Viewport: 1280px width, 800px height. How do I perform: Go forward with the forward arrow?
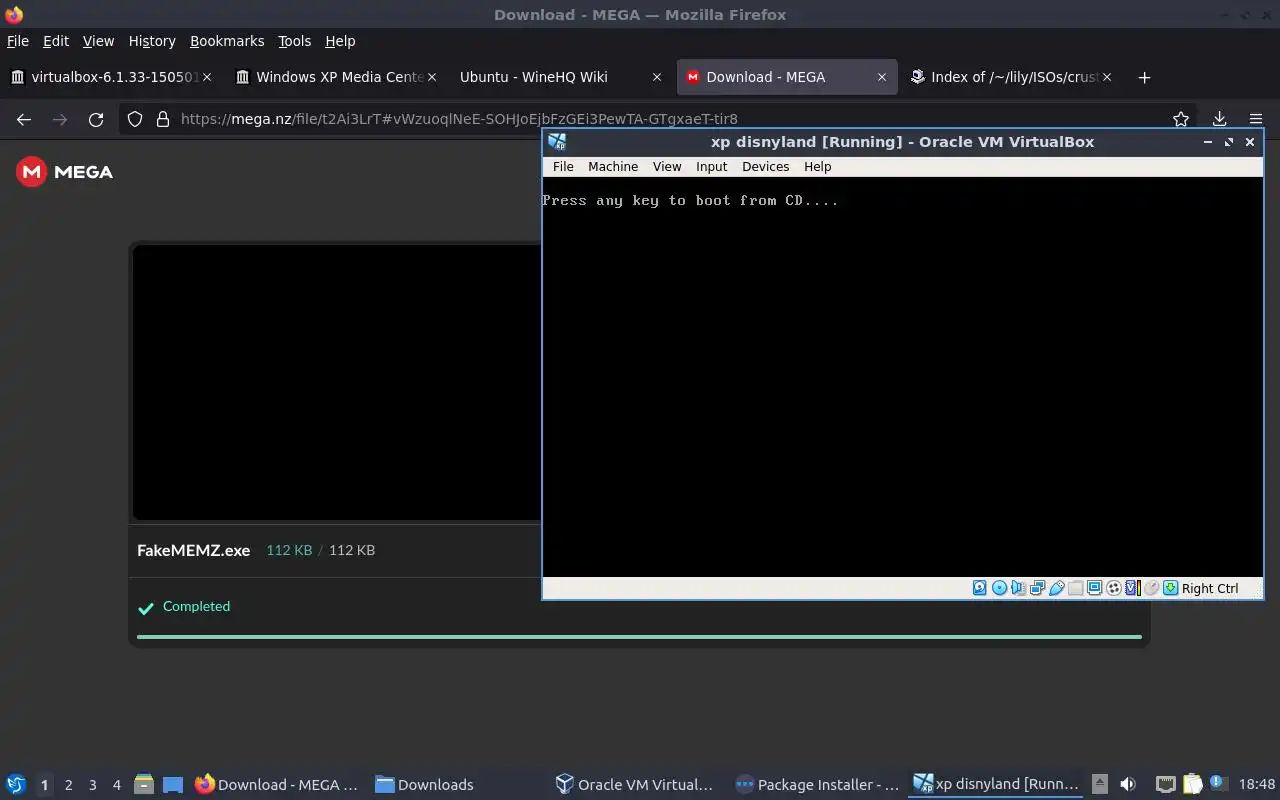tap(60, 119)
